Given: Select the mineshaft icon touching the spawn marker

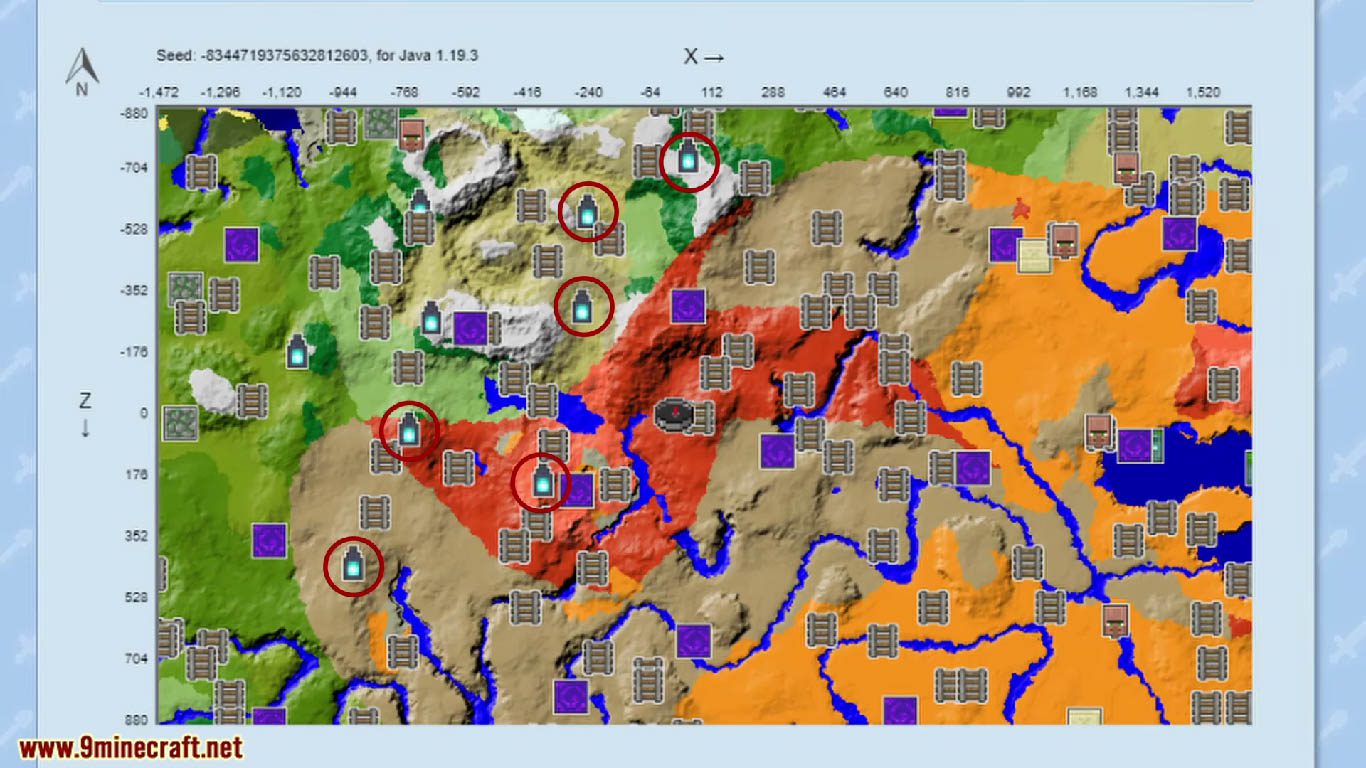Looking at the screenshot, I should click(x=702, y=418).
